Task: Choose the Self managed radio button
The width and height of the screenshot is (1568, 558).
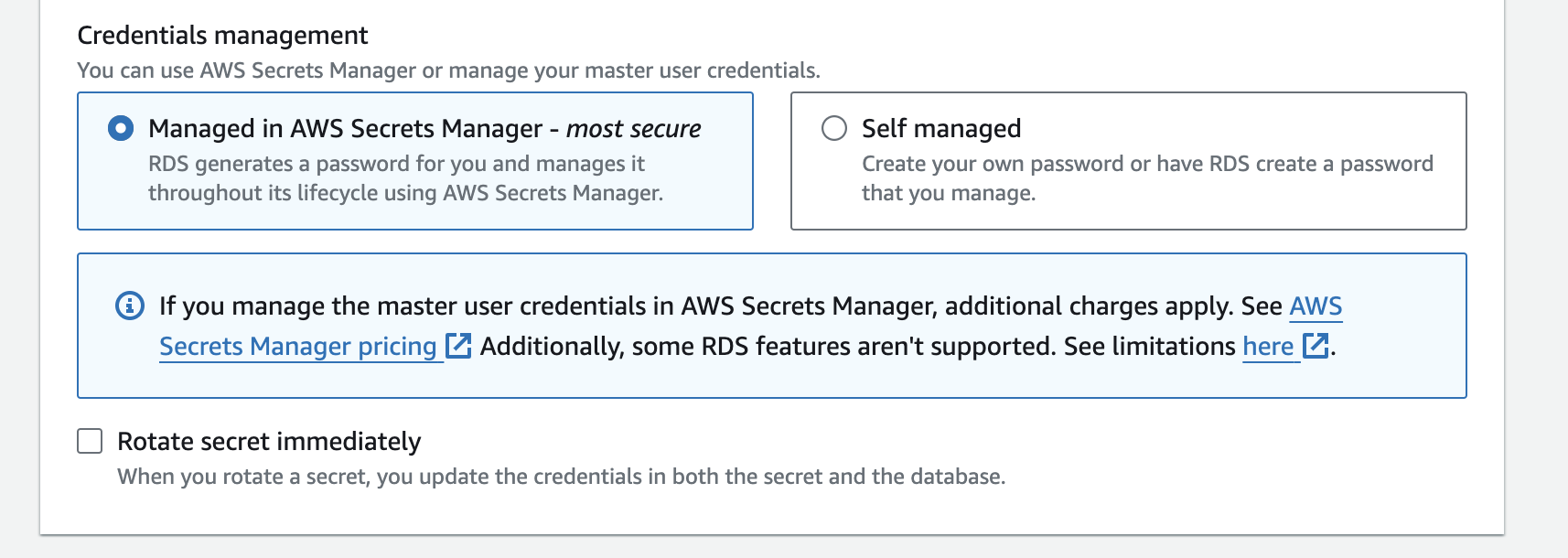Action: pyautogui.click(x=834, y=128)
